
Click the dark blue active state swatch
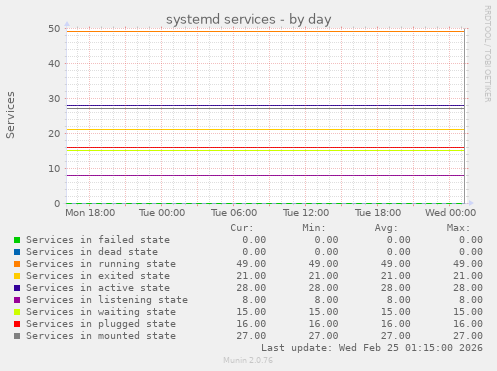click(17, 288)
